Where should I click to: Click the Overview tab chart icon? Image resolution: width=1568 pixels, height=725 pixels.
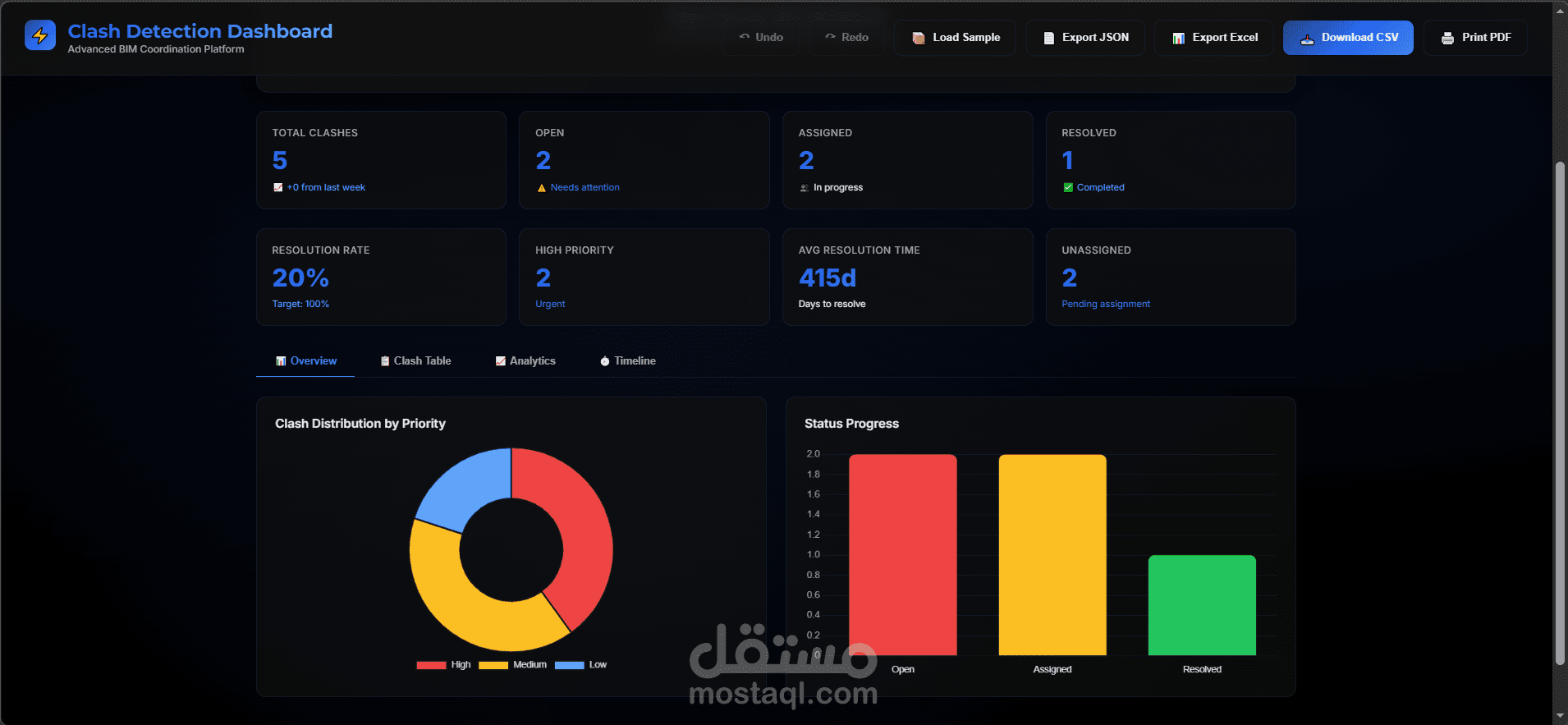coord(281,361)
